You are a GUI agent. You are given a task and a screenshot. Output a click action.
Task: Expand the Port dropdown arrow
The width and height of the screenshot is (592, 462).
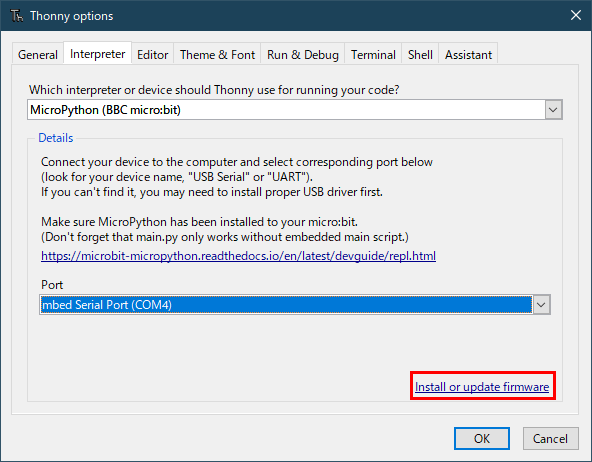click(x=541, y=305)
